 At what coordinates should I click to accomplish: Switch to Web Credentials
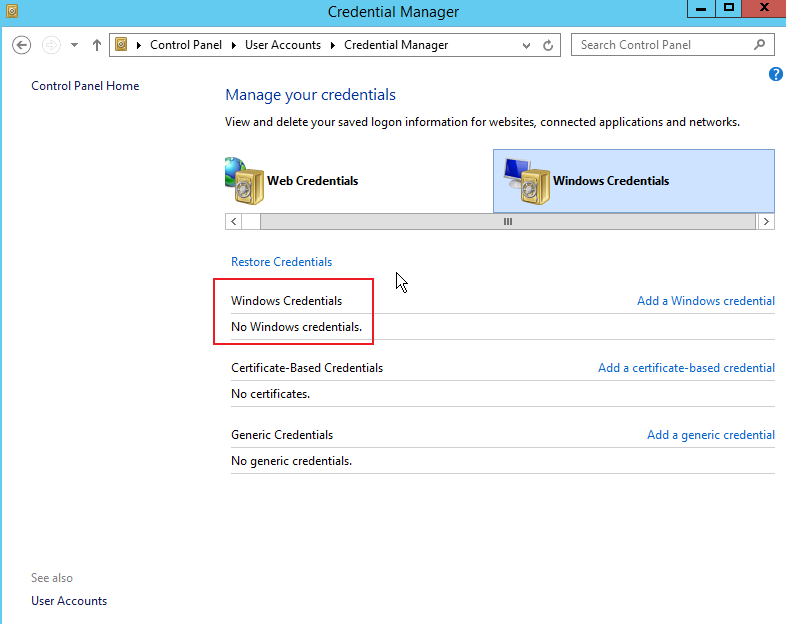pos(359,181)
